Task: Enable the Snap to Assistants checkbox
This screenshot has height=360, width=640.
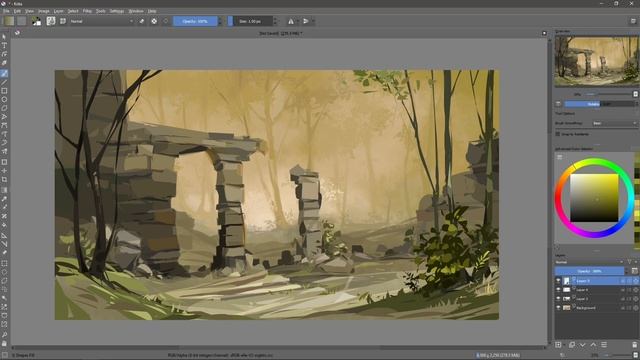Action: tap(558, 134)
